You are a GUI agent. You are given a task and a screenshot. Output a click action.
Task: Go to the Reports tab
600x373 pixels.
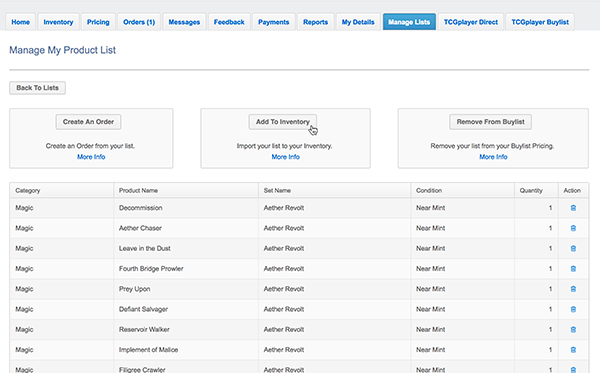[x=315, y=22]
